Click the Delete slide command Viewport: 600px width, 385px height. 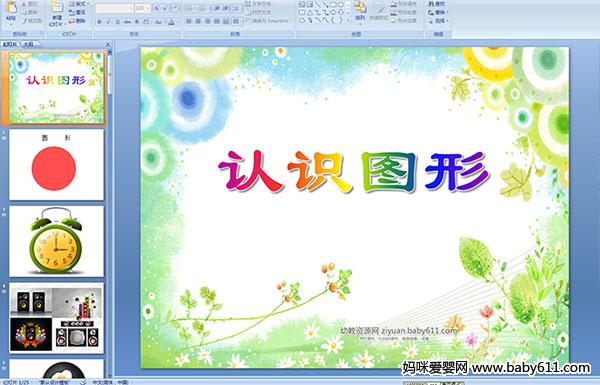77,21
